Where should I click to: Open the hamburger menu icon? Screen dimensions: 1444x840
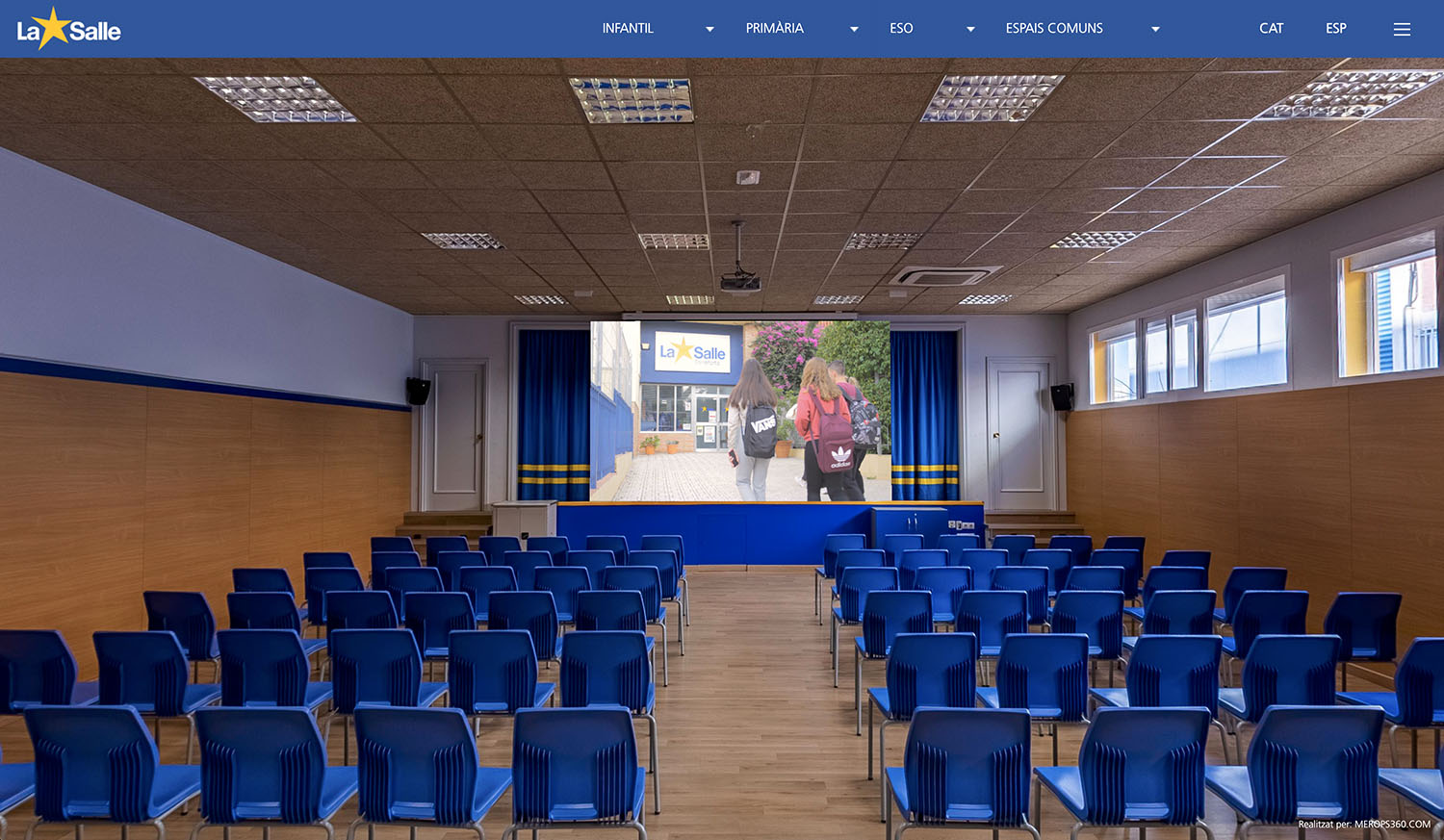pos(1402,29)
